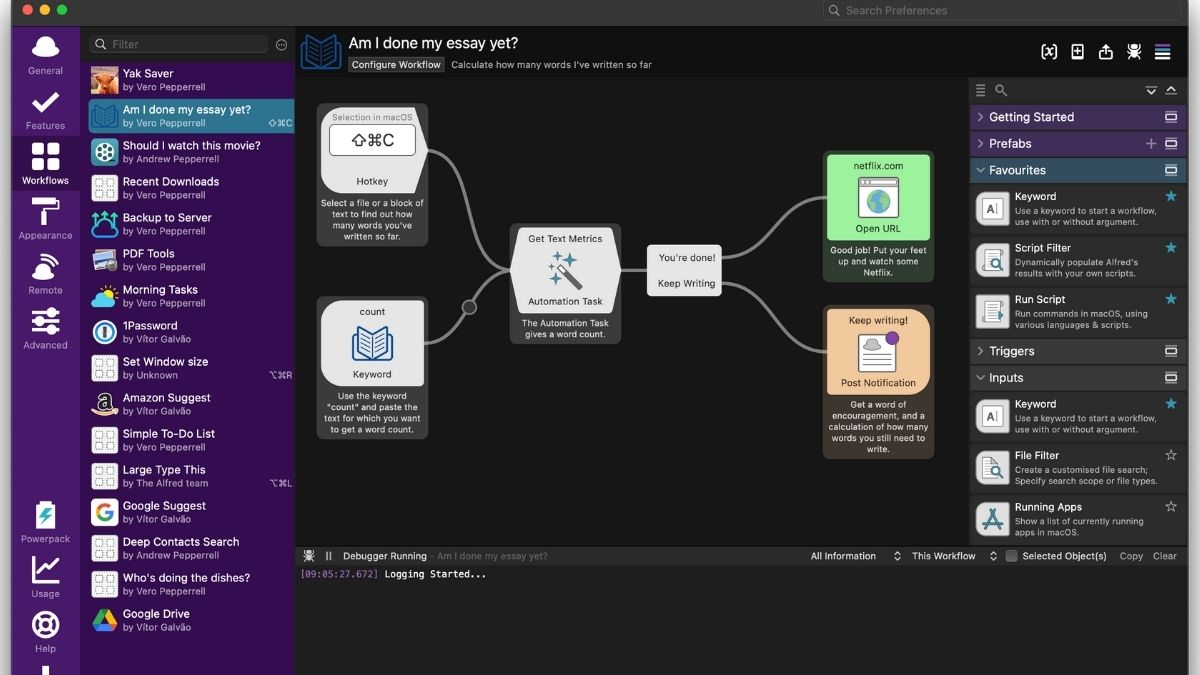The width and height of the screenshot is (1200, 675).
Task: Click the export workflow share icon
Action: click(x=1106, y=52)
